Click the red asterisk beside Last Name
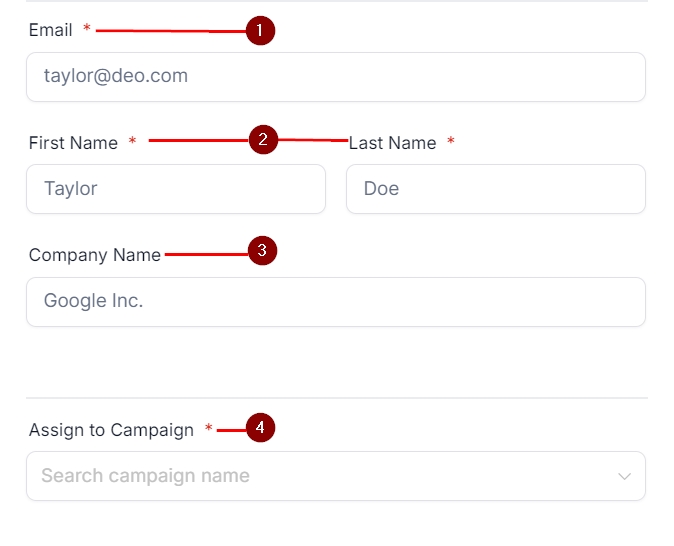This screenshot has height=546, width=674. [x=451, y=143]
